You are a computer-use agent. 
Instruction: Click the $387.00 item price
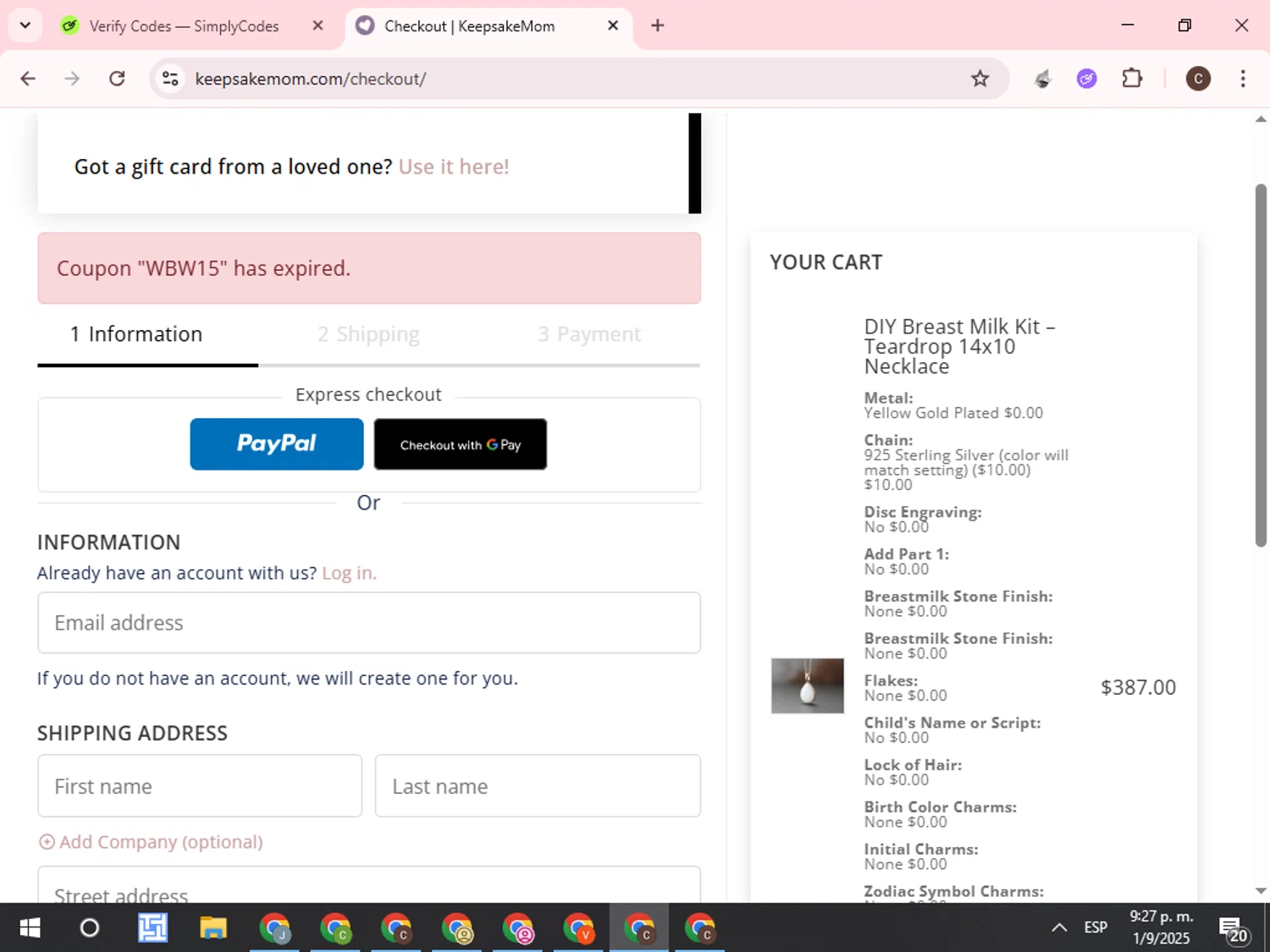1138,687
